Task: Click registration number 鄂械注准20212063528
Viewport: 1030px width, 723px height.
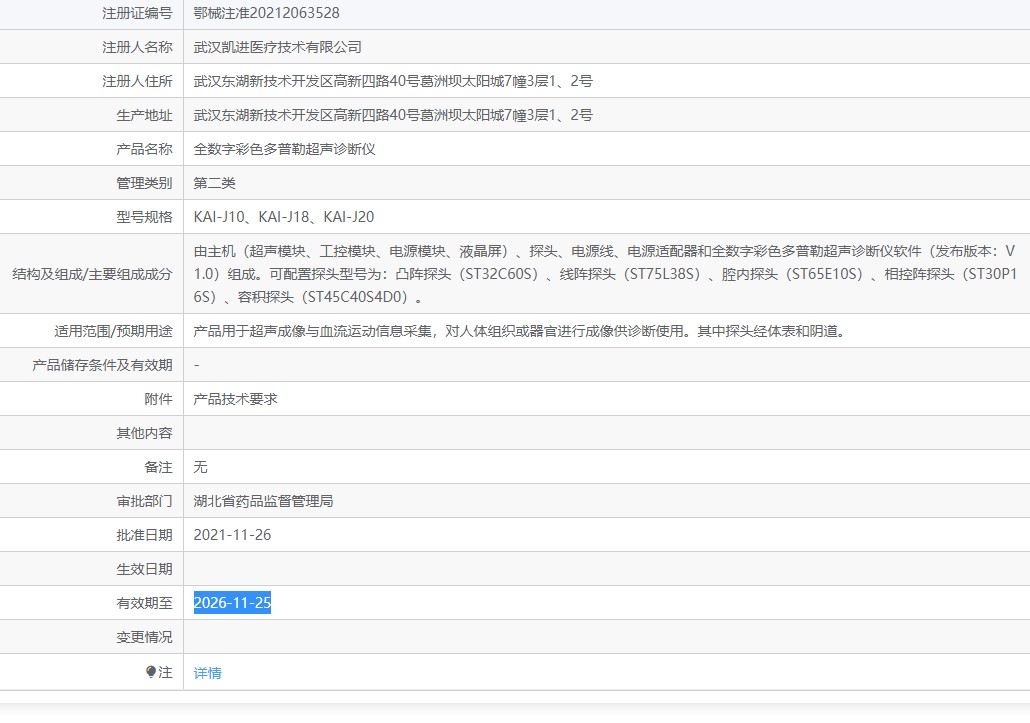Action: (267, 13)
